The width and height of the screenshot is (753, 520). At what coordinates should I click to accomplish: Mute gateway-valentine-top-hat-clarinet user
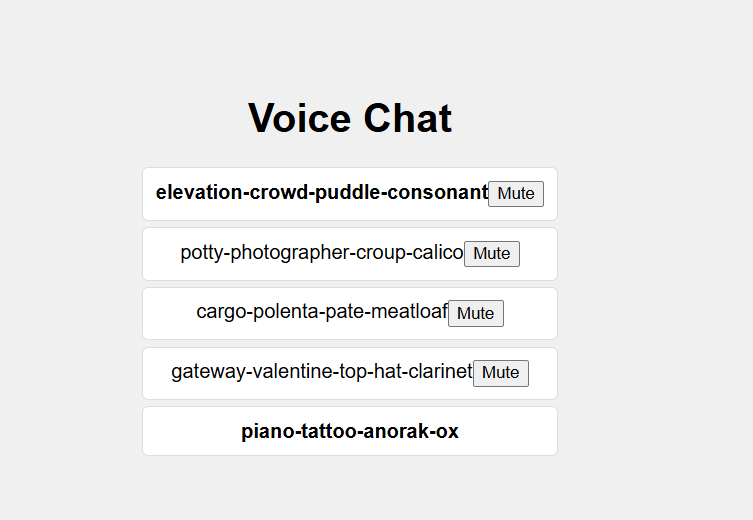[501, 373]
